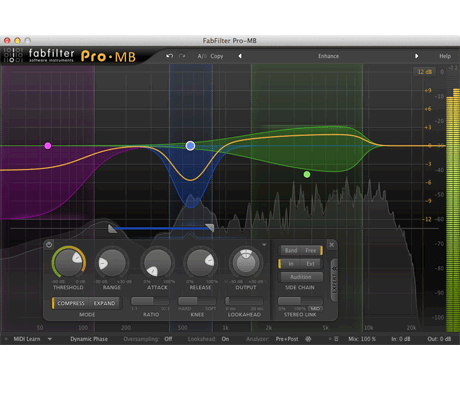Click the Threshold knob
The height and width of the screenshot is (416, 460).
coord(69,263)
